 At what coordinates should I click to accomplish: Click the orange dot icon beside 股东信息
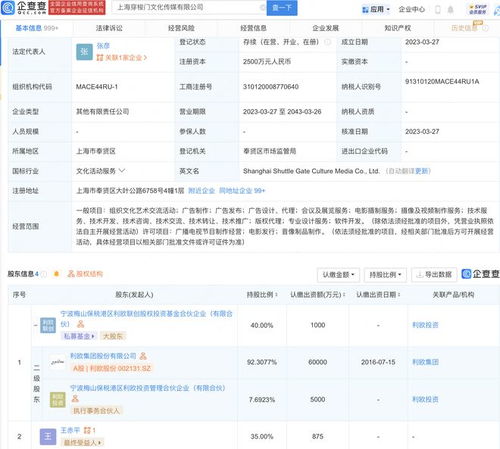[56, 274]
